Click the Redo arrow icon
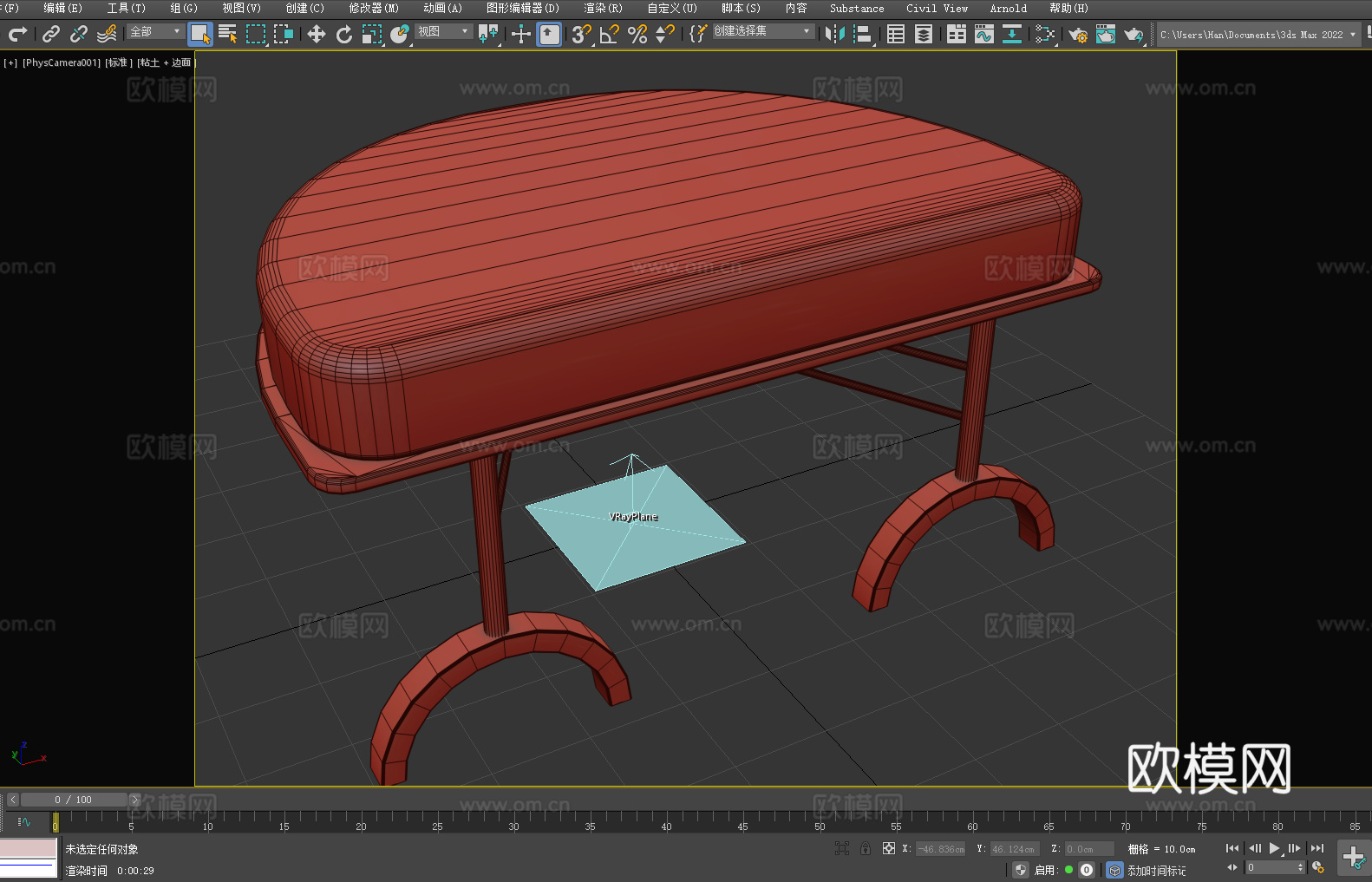The width and height of the screenshot is (1372, 882). click(x=17, y=34)
